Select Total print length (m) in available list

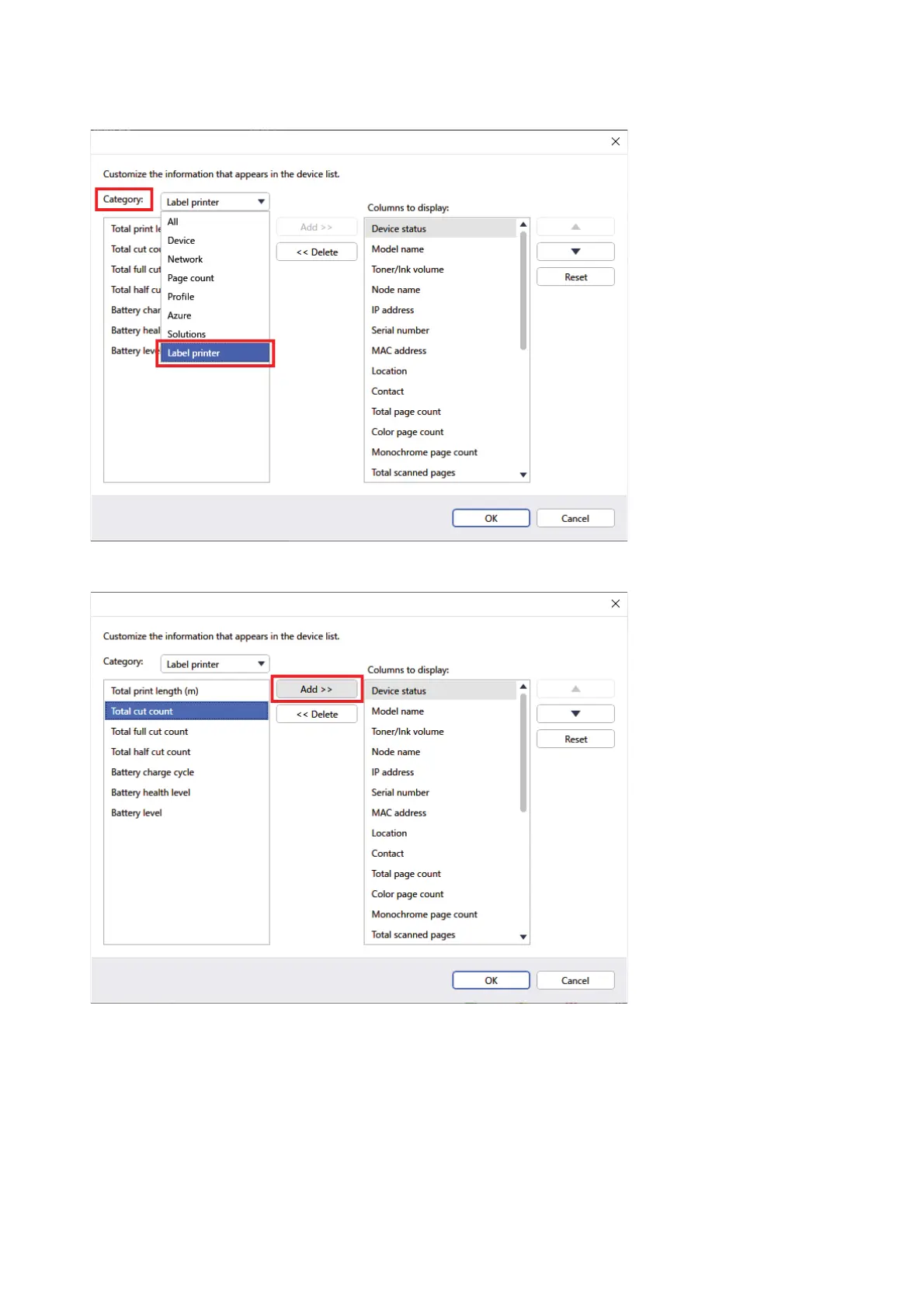click(186, 691)
